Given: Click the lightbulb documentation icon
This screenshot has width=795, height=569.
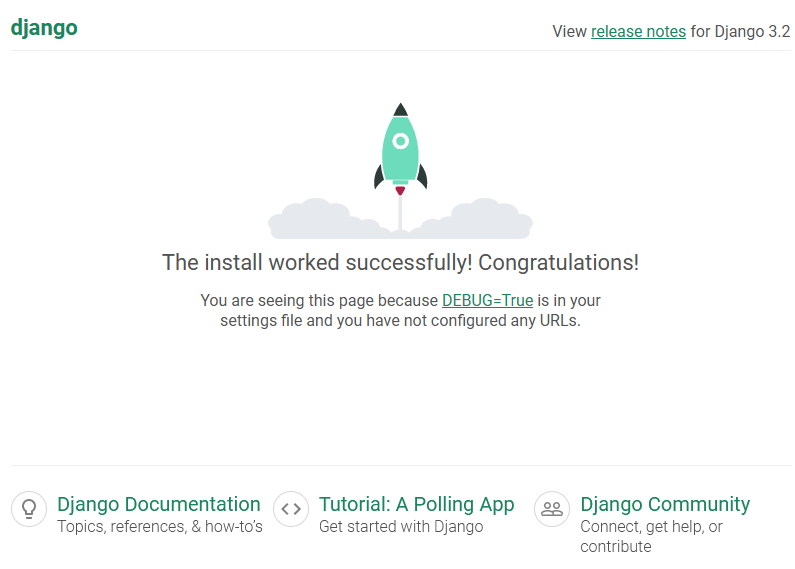Looking at the screenshot, I should tap(29, 509).
